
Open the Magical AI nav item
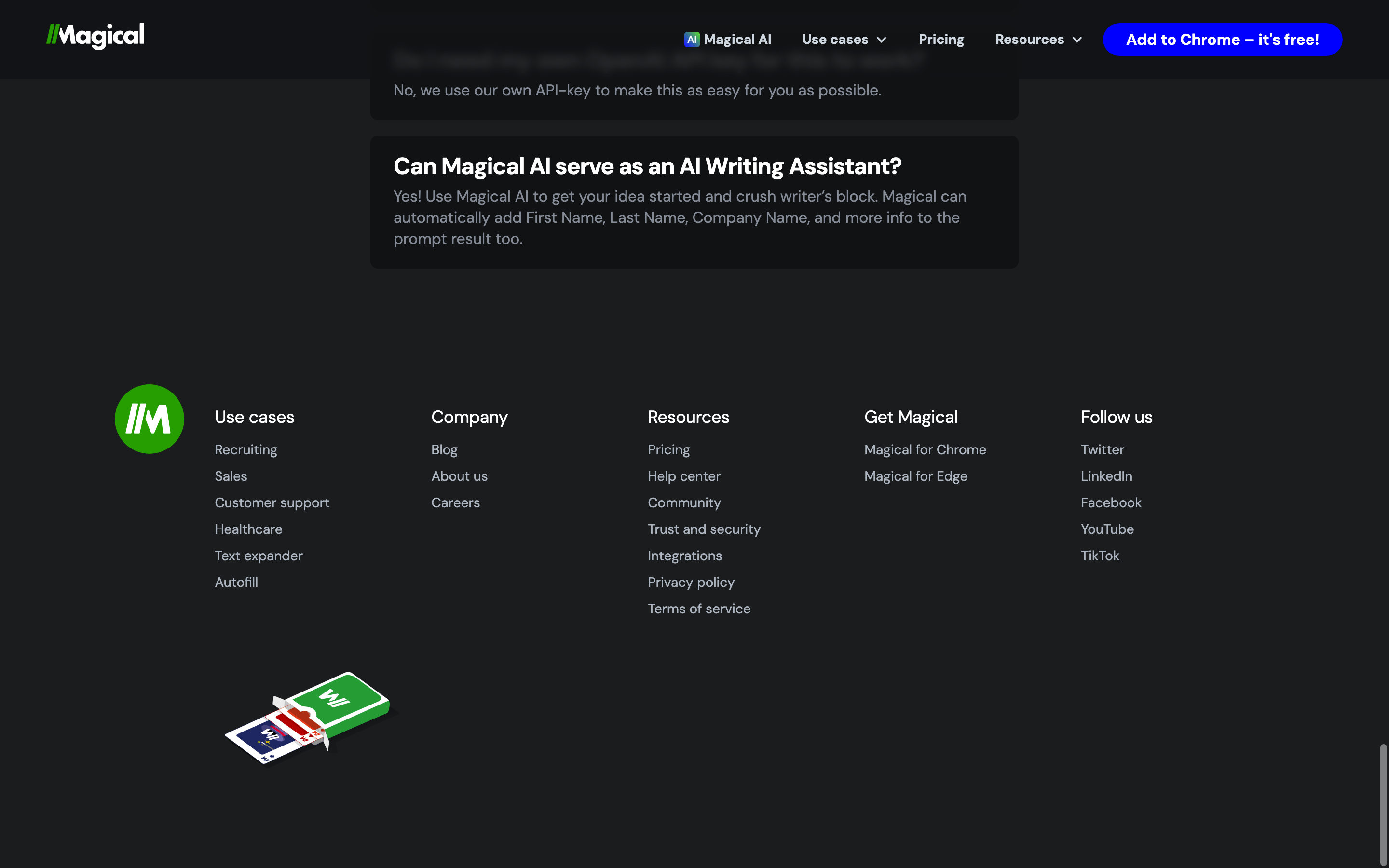[x=728, y=40]
